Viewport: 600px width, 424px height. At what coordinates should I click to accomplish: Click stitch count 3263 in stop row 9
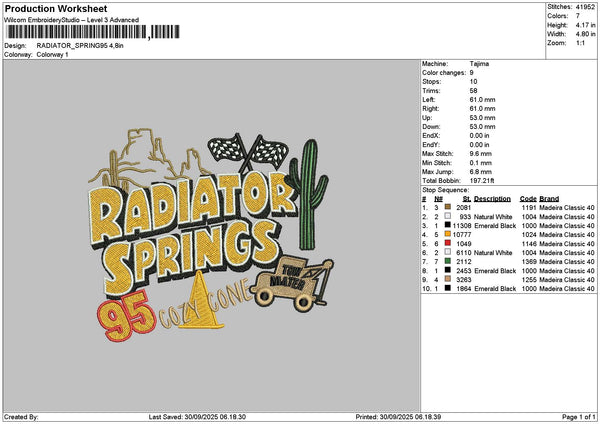tap(464, 279)
